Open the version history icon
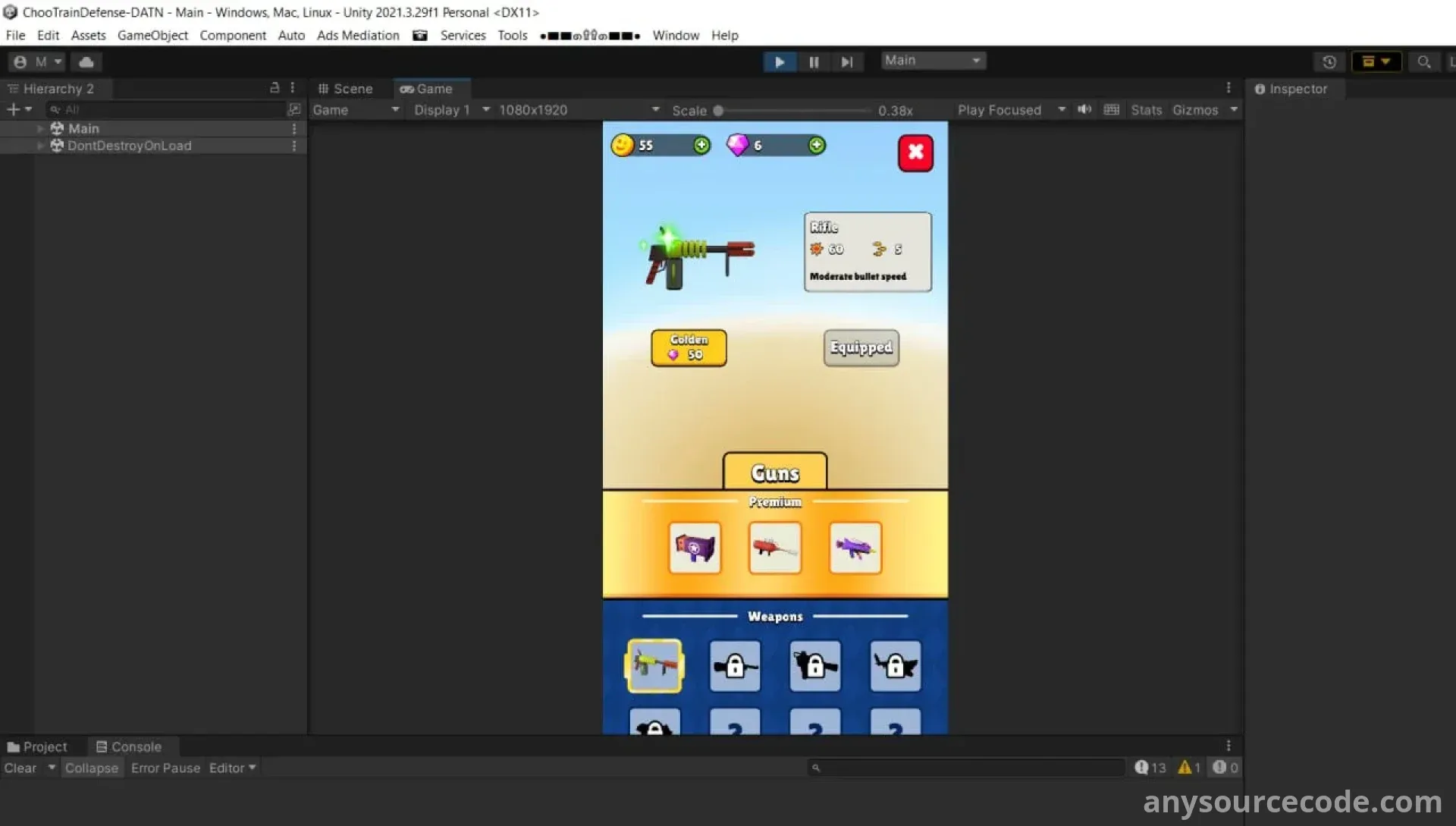 point(1329,62)
